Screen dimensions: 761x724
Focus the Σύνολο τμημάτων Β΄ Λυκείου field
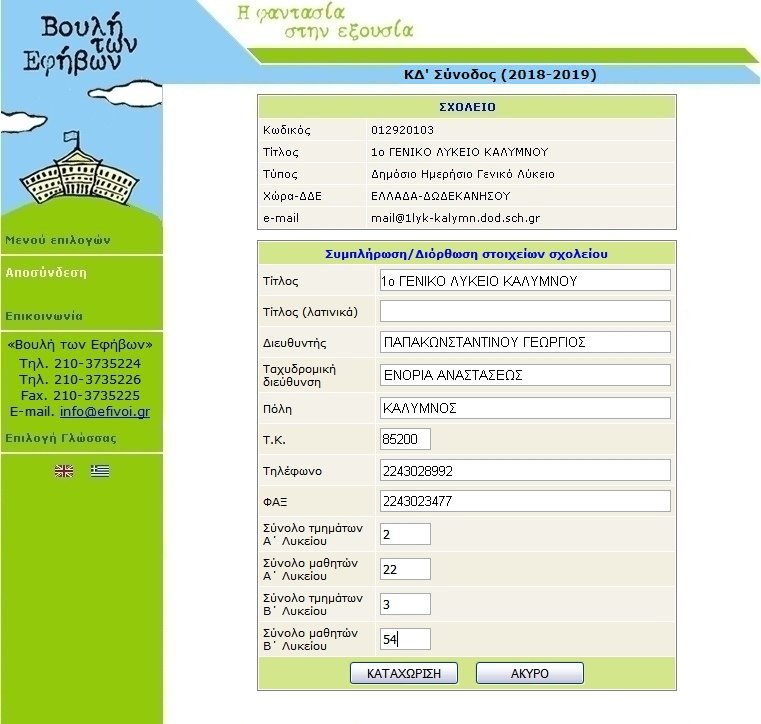click(405, 604)
